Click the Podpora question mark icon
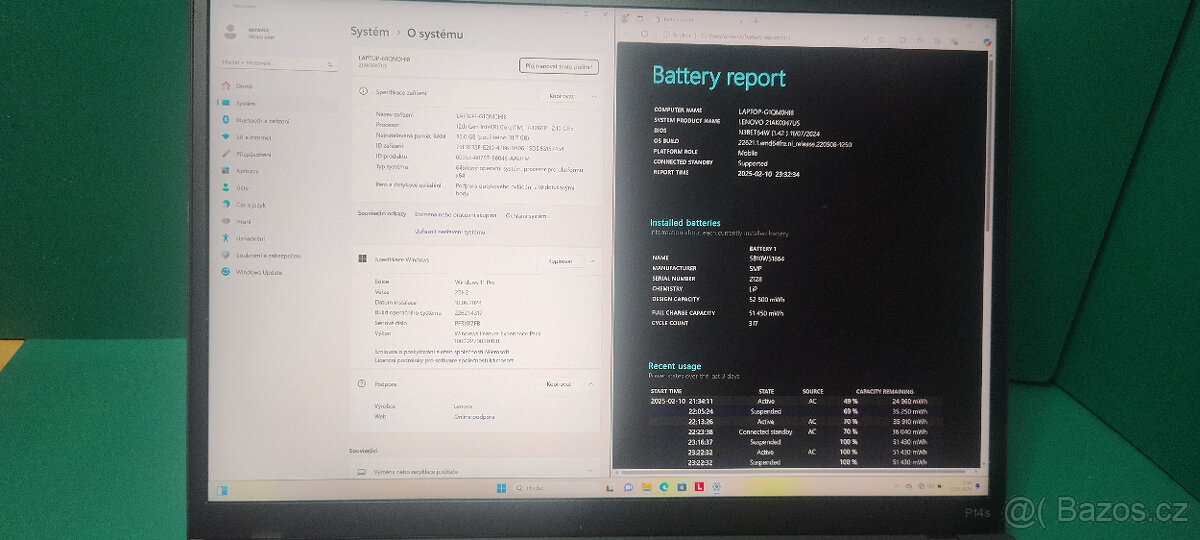 pyautogui.click(x=362, y=383)
